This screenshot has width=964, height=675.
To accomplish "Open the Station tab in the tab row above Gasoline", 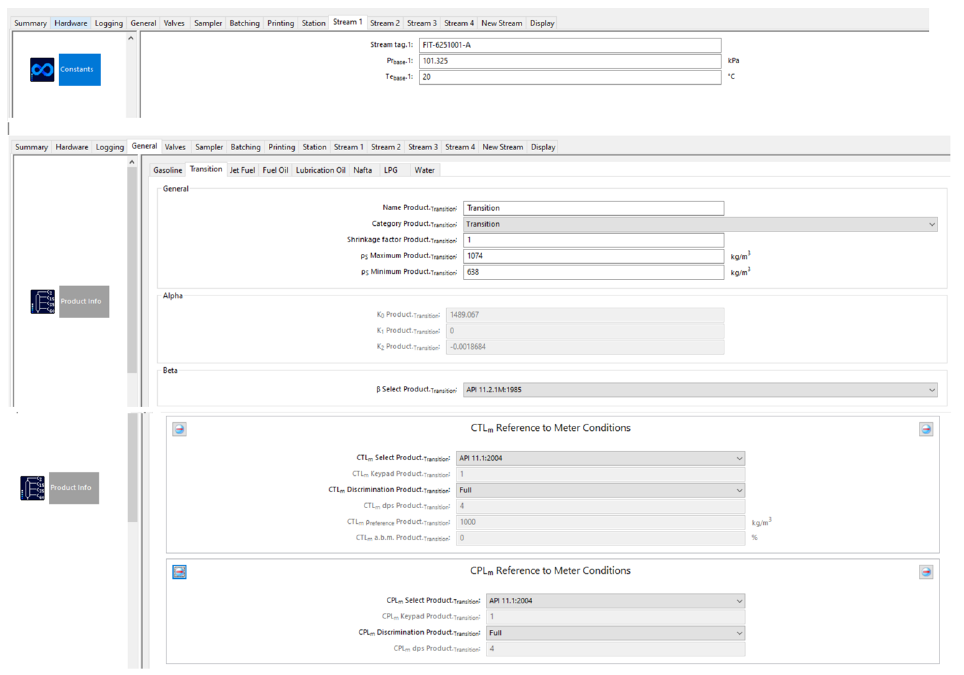I will pyautogui.click(x=314, y=148).
